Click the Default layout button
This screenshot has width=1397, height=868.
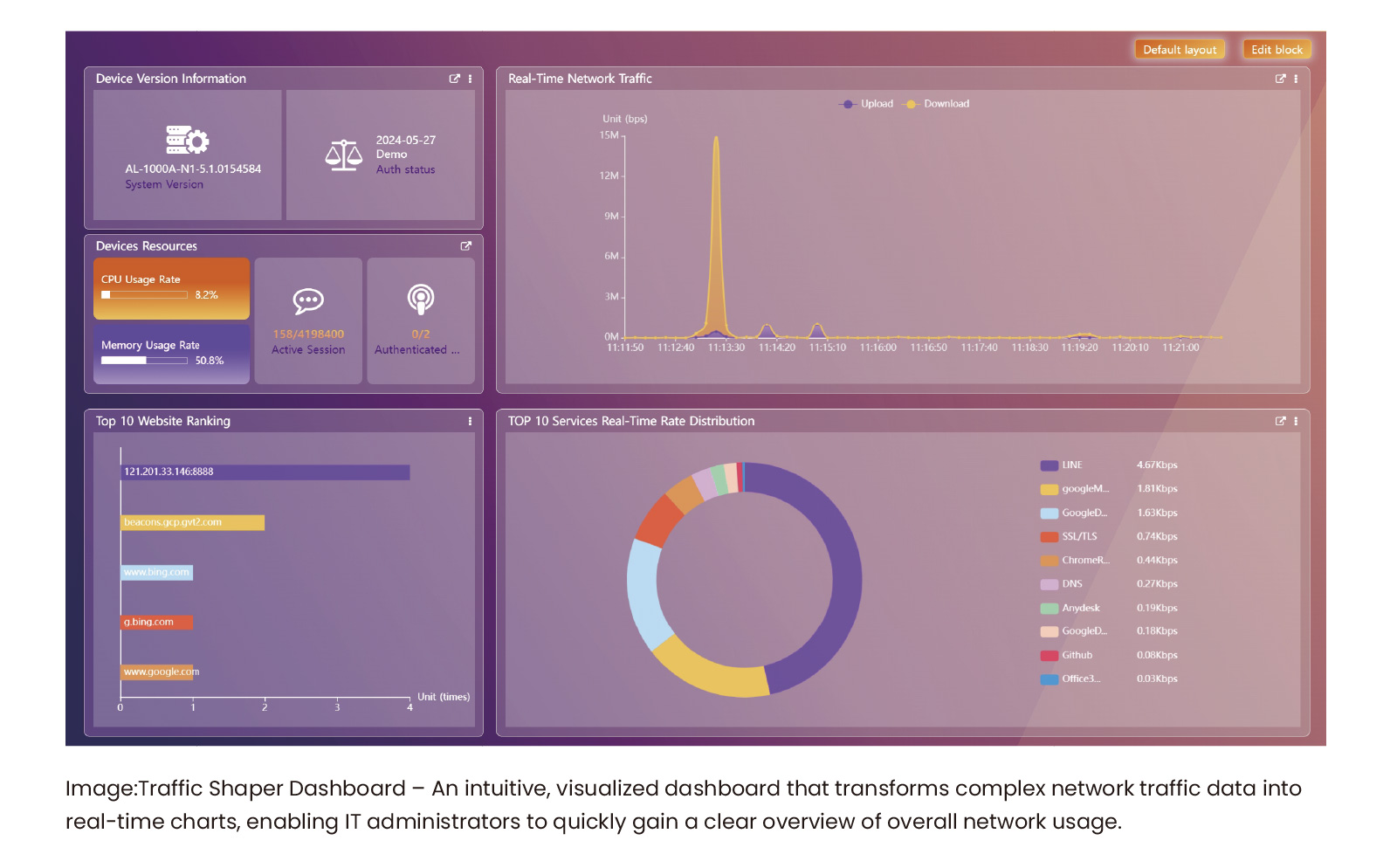[1179, 50]
